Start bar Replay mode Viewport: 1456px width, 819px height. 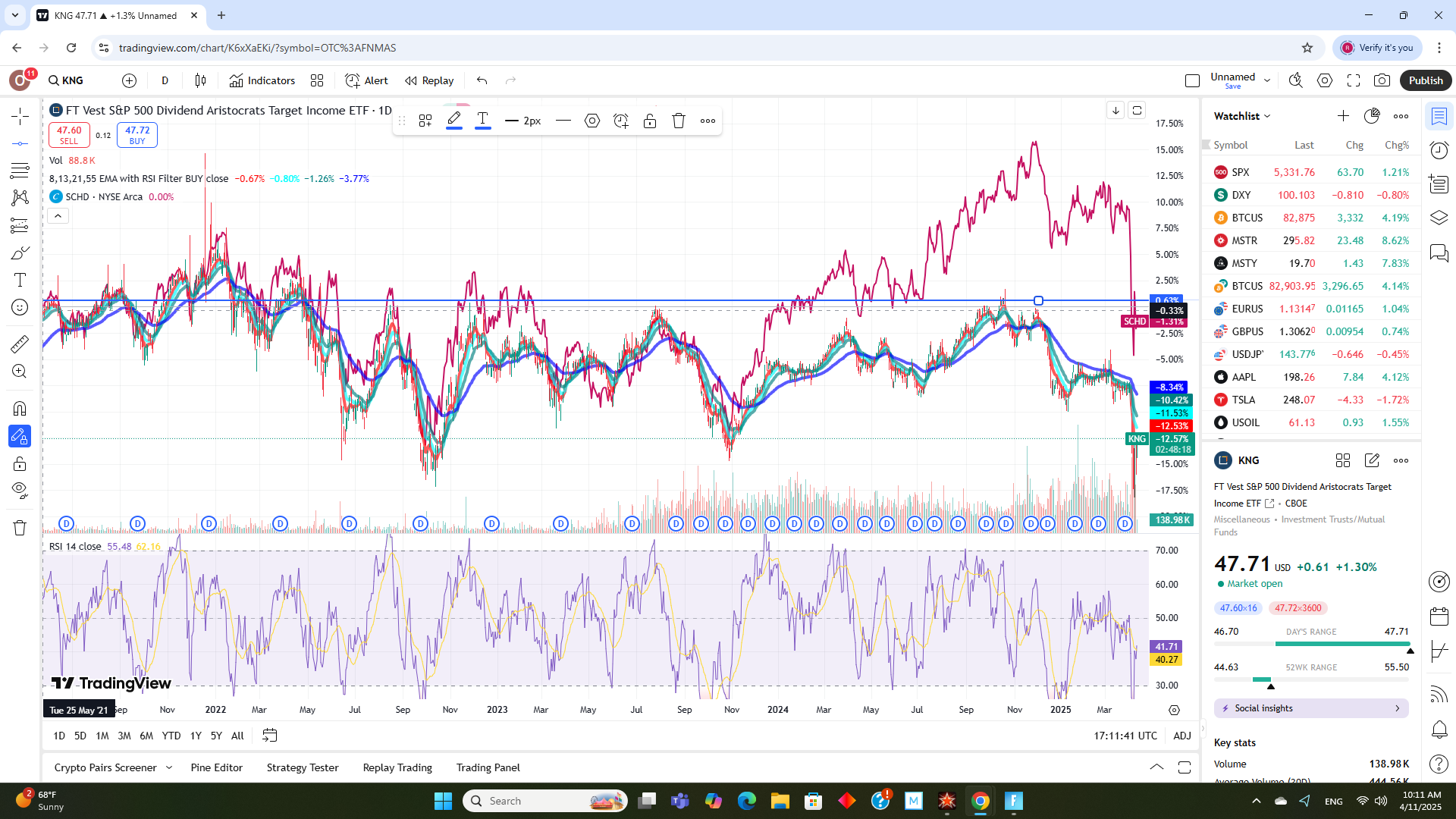click(x=429, y=80)
